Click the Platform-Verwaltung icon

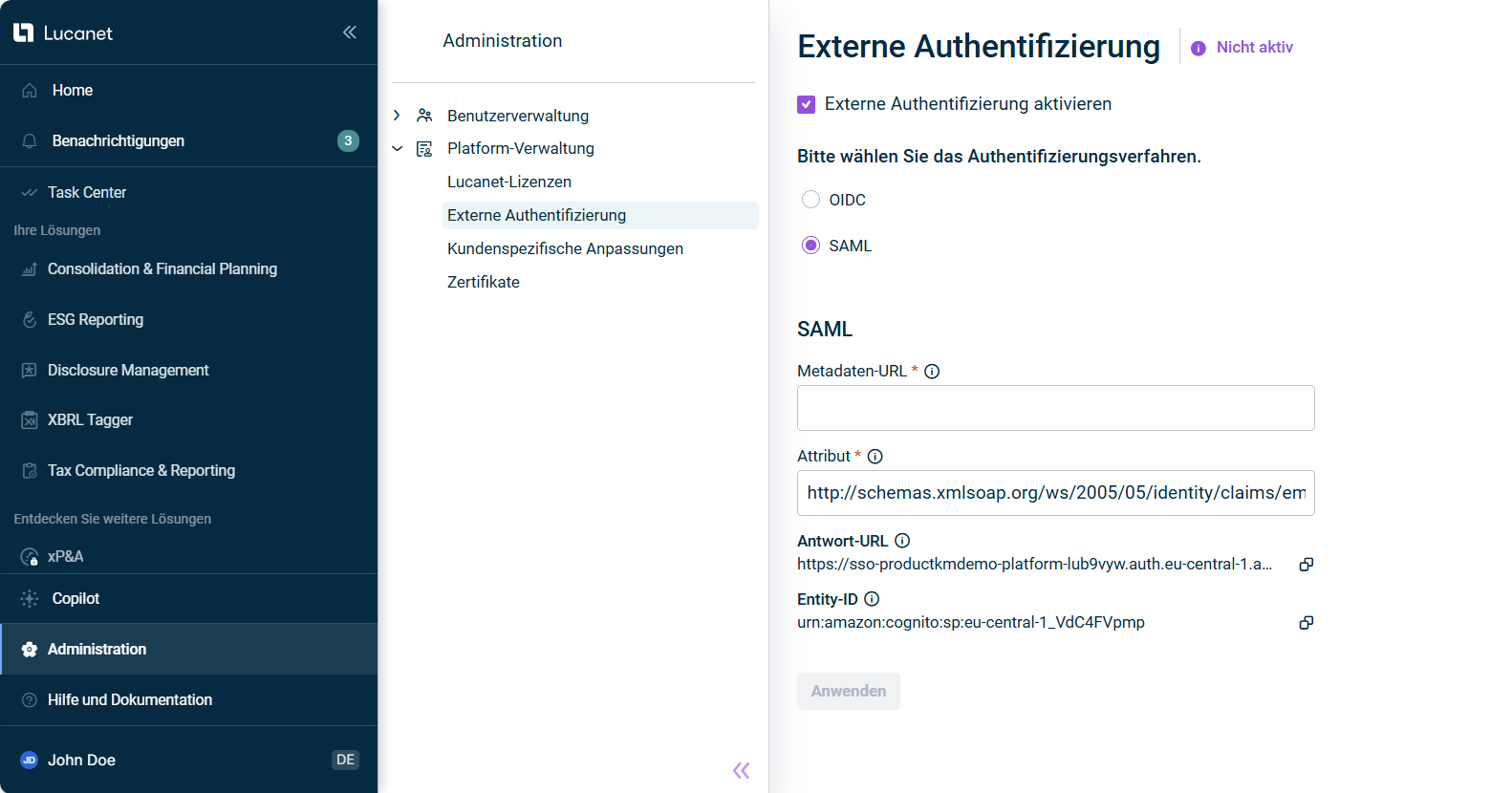tap(424, 149)
